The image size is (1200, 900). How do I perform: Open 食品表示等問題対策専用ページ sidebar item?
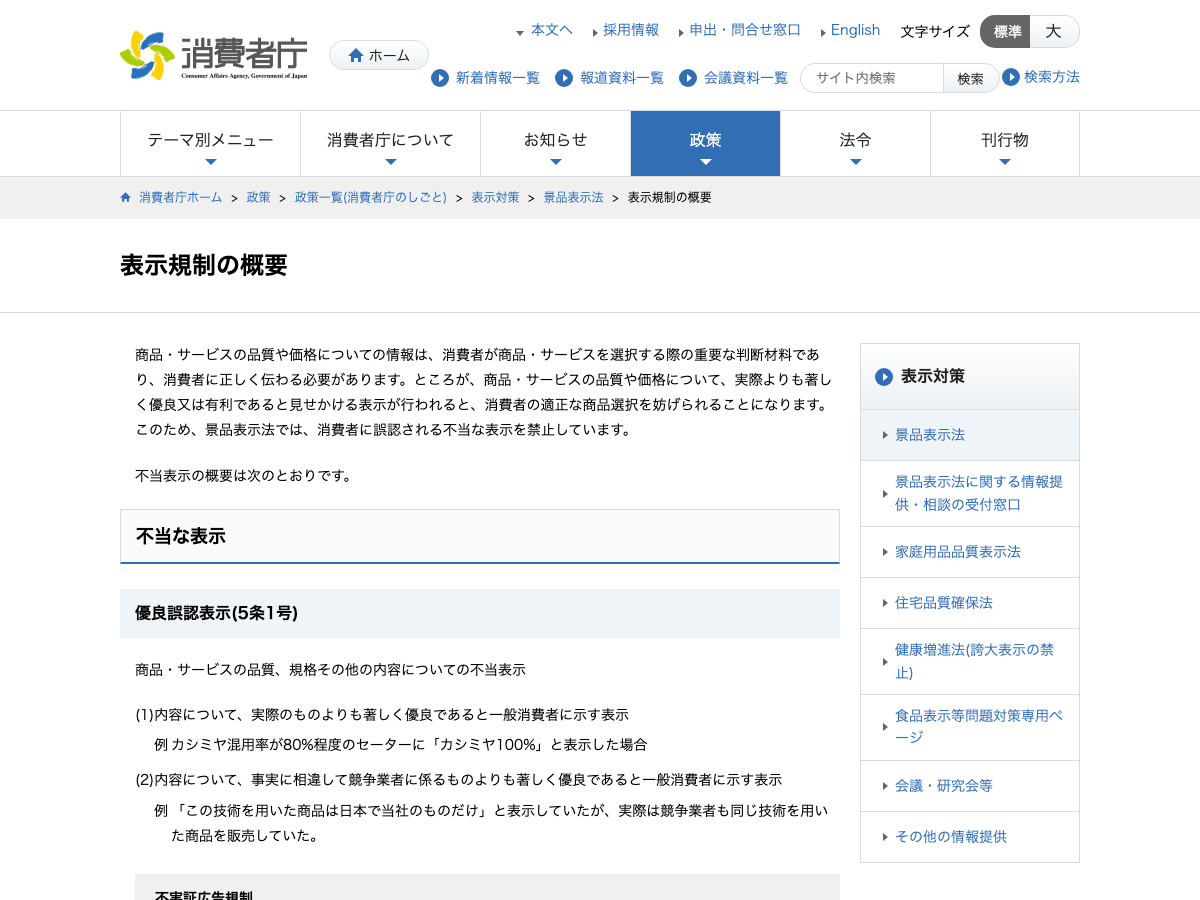pos(970,727)
